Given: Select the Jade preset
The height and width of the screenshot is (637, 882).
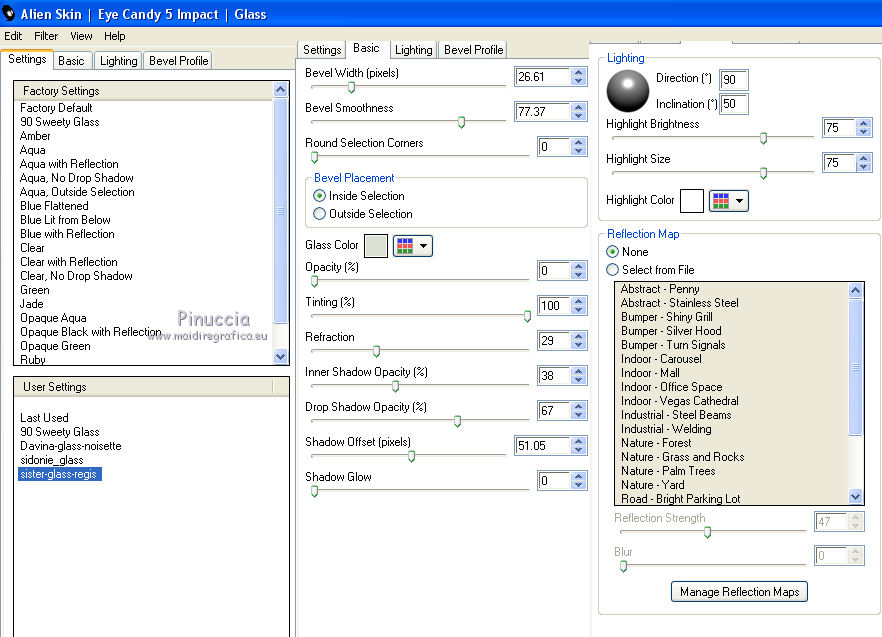Looking at the screenshot, I should point(32,304).
